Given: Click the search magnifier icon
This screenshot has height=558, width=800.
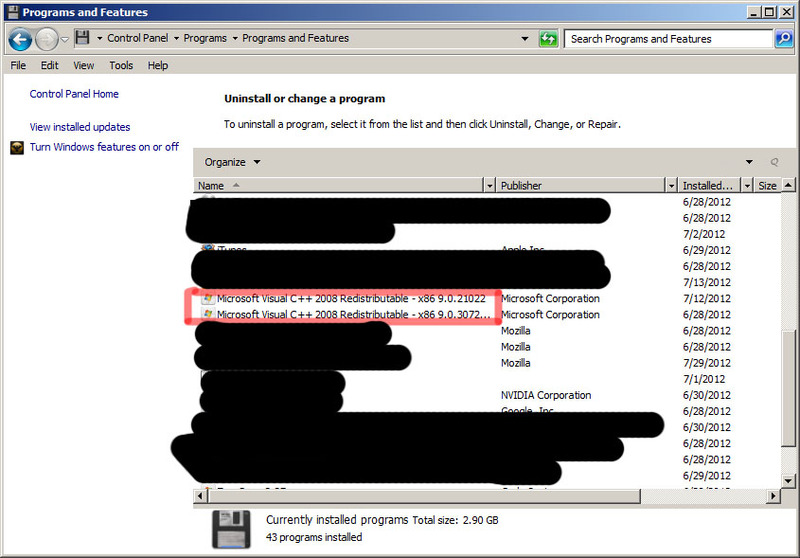Looking at the screenshot, I should click(783, 39).
